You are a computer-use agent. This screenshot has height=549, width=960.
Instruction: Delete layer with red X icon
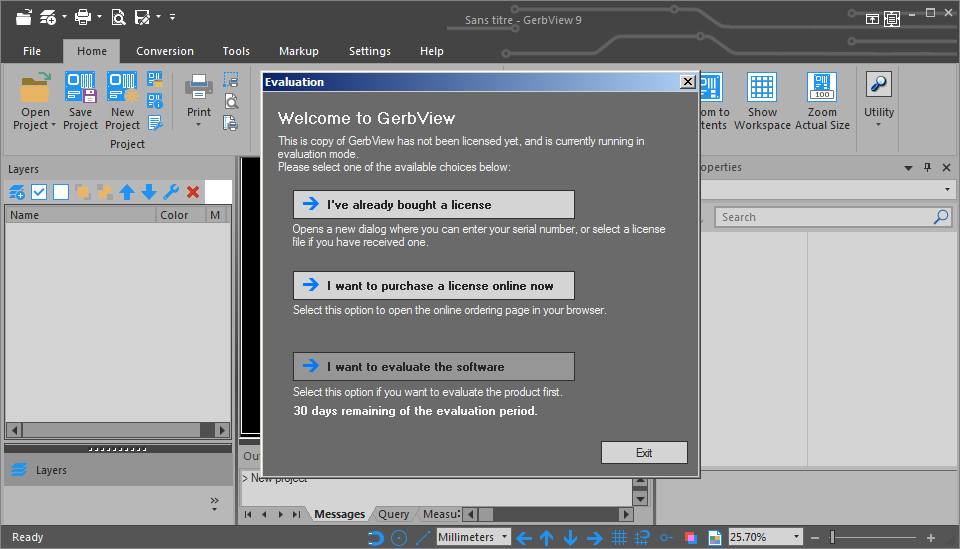193,192
